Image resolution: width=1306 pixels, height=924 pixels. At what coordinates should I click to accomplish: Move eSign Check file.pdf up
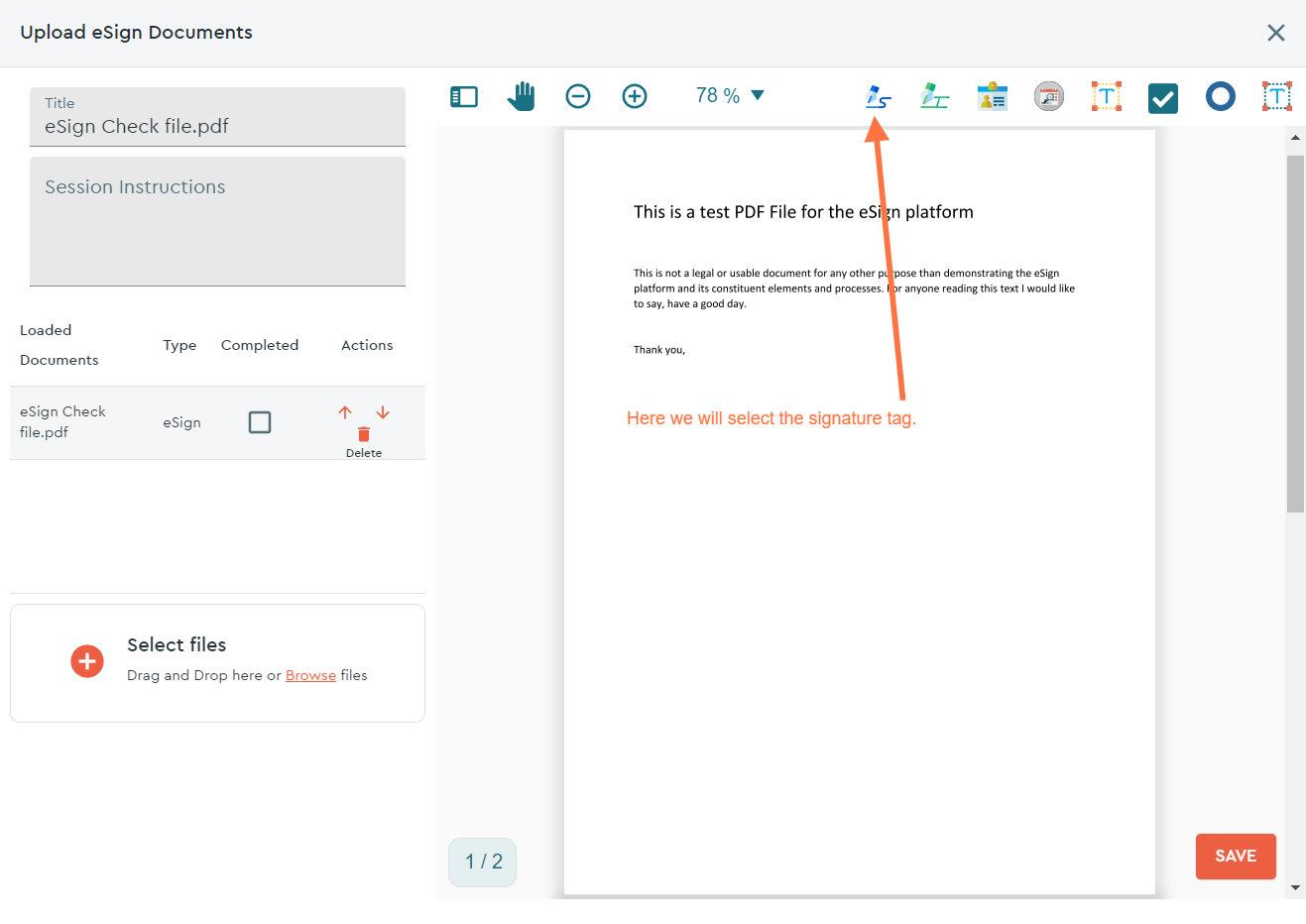click(x=345, y=412)
